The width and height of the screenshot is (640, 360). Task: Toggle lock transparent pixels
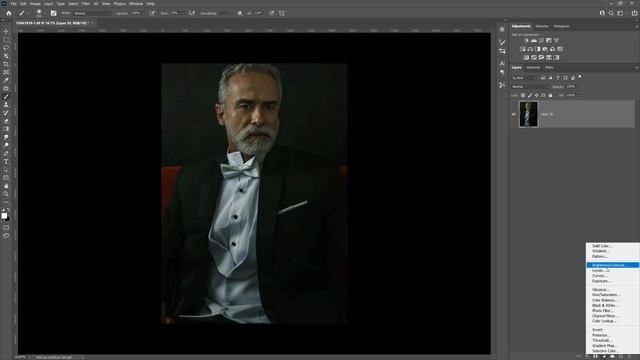(523, 95)
